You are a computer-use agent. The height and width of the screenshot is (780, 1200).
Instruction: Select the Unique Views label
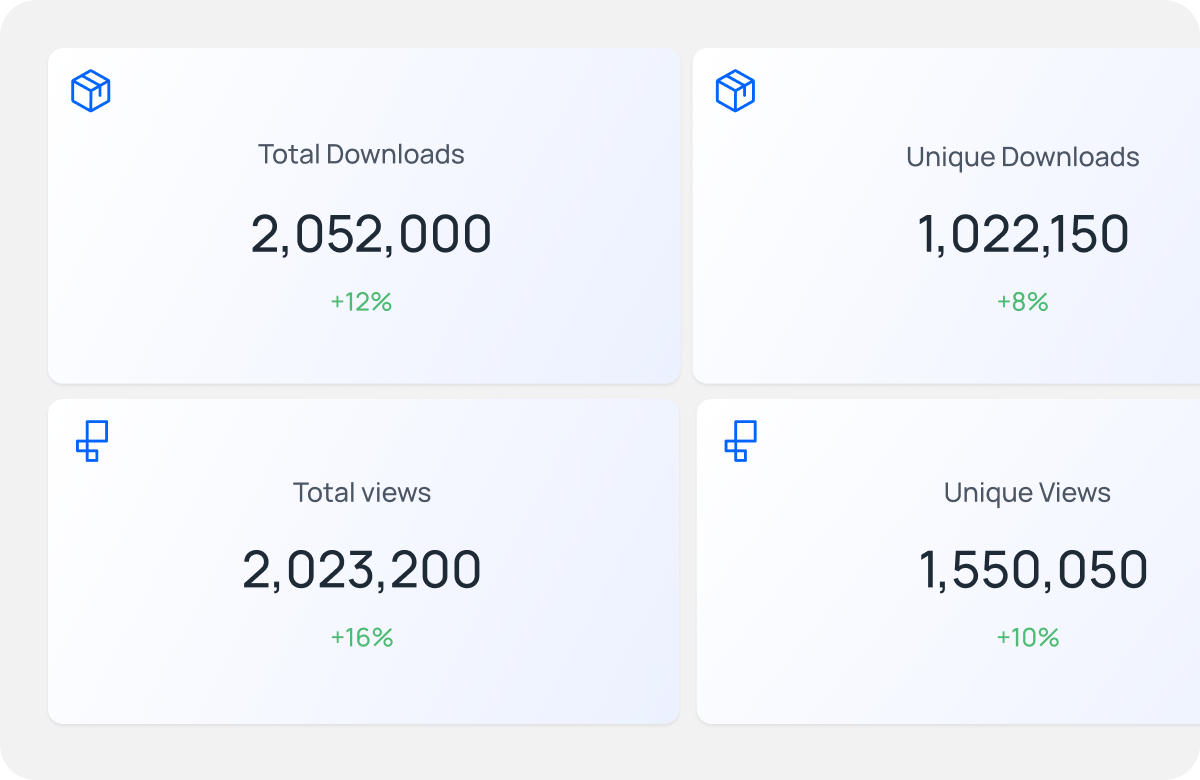coord(1027,492)
